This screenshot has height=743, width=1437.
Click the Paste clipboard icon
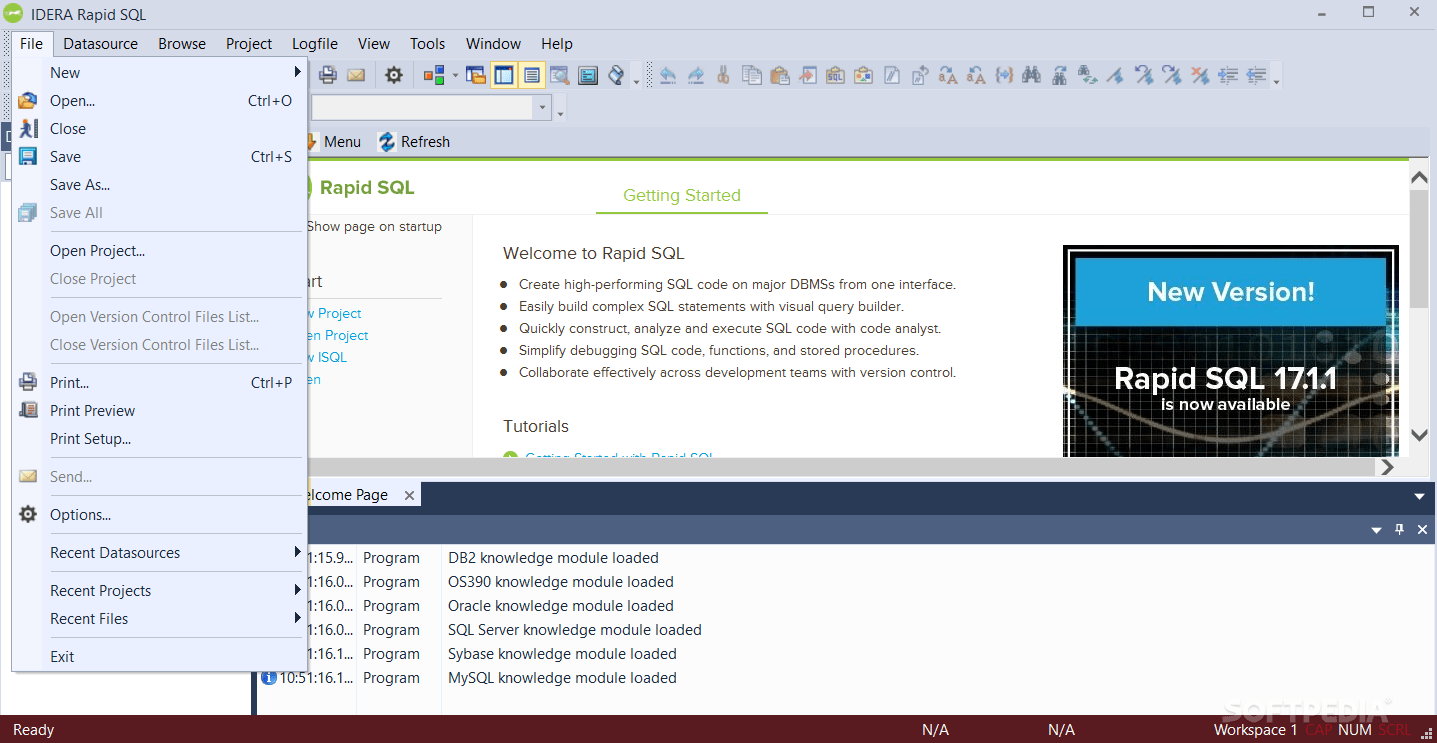780,75
